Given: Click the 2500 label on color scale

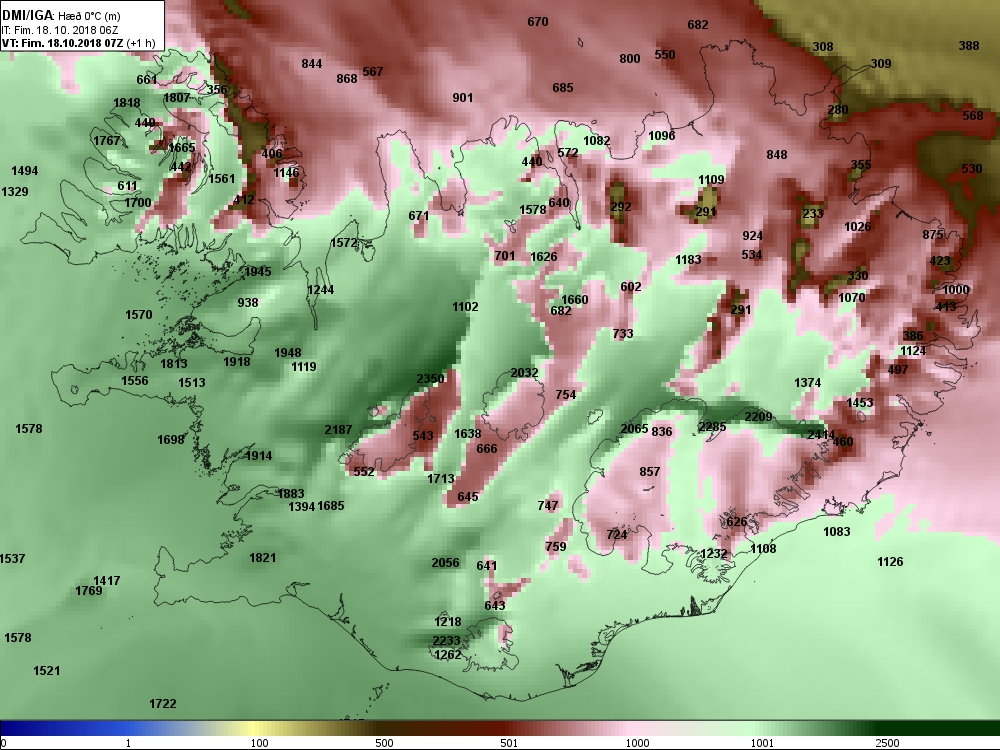Looking at the screenshot, I should click(887, 743).
